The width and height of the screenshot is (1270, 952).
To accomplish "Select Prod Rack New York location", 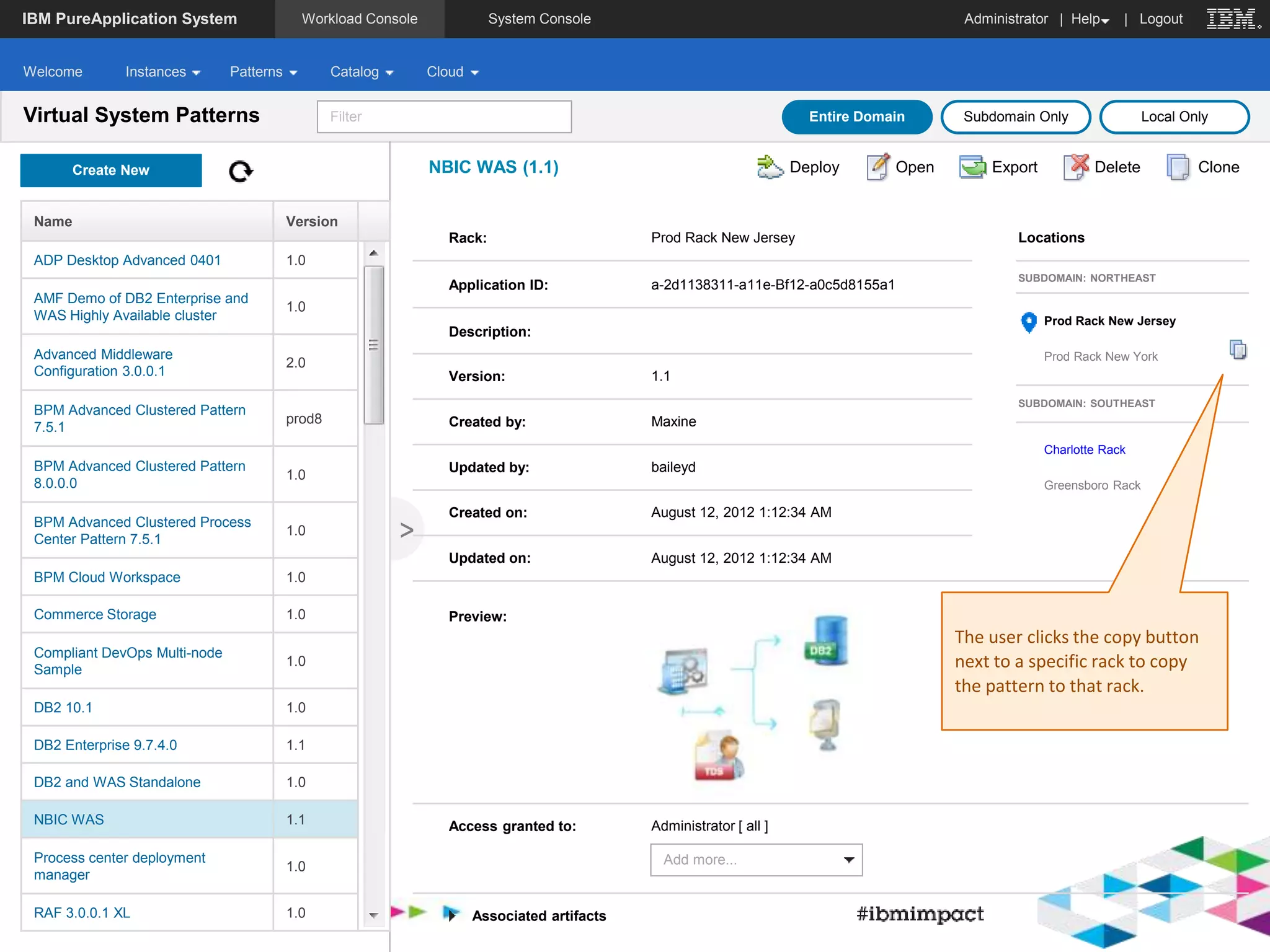I will point(1101,356).
